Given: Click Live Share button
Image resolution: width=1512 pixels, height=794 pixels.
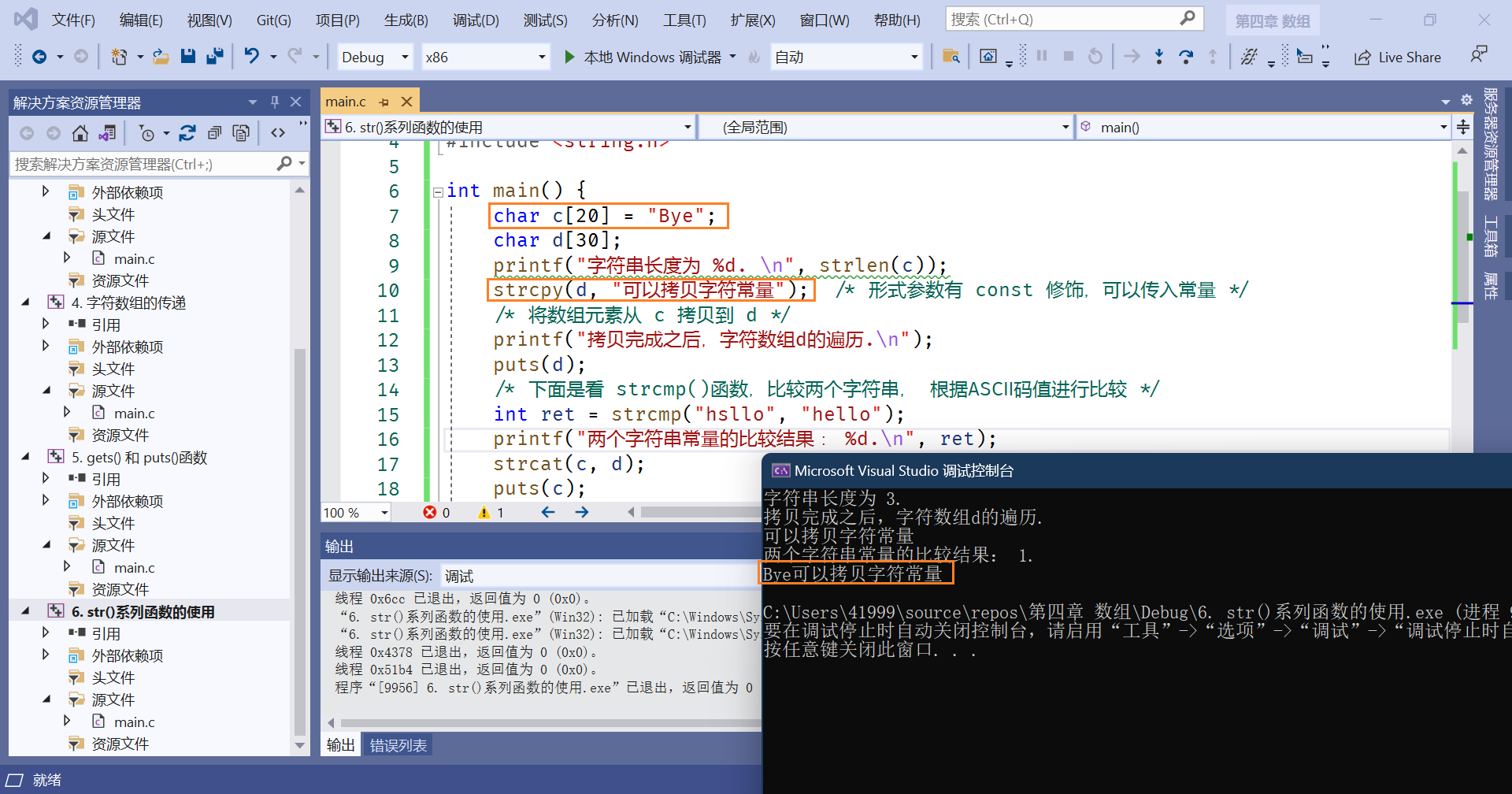Looking at the screenshot, I should coord(1397,57).
